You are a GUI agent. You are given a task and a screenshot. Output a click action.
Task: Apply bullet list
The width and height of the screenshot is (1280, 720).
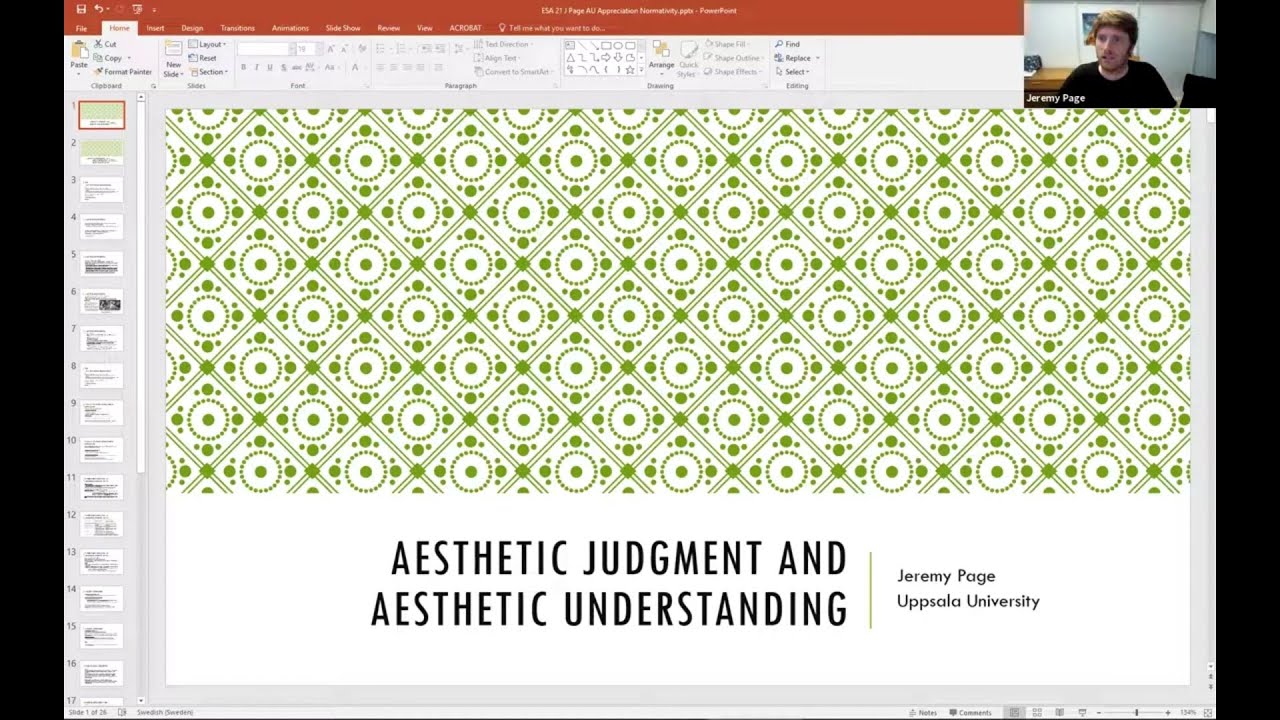pos(382,49)
